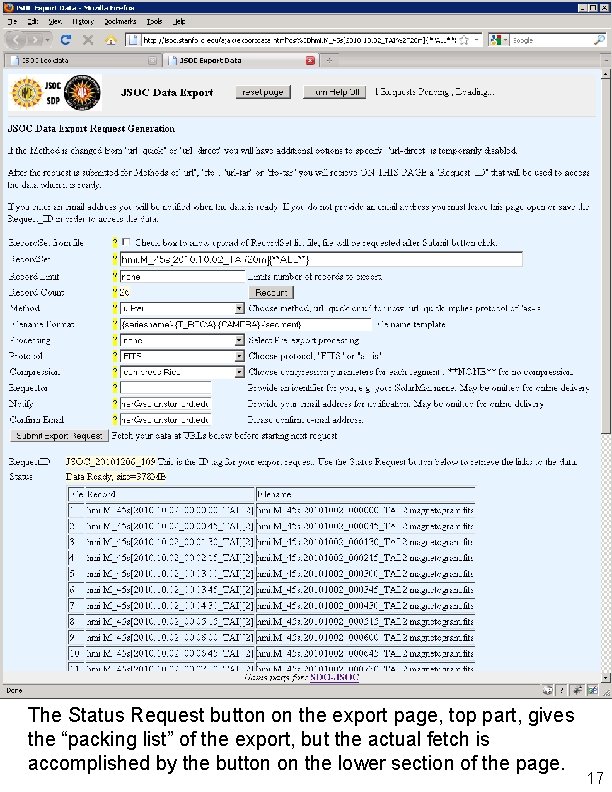612x792 pixels.
Task: Click the Submit export request button
Action: point(59,435)
